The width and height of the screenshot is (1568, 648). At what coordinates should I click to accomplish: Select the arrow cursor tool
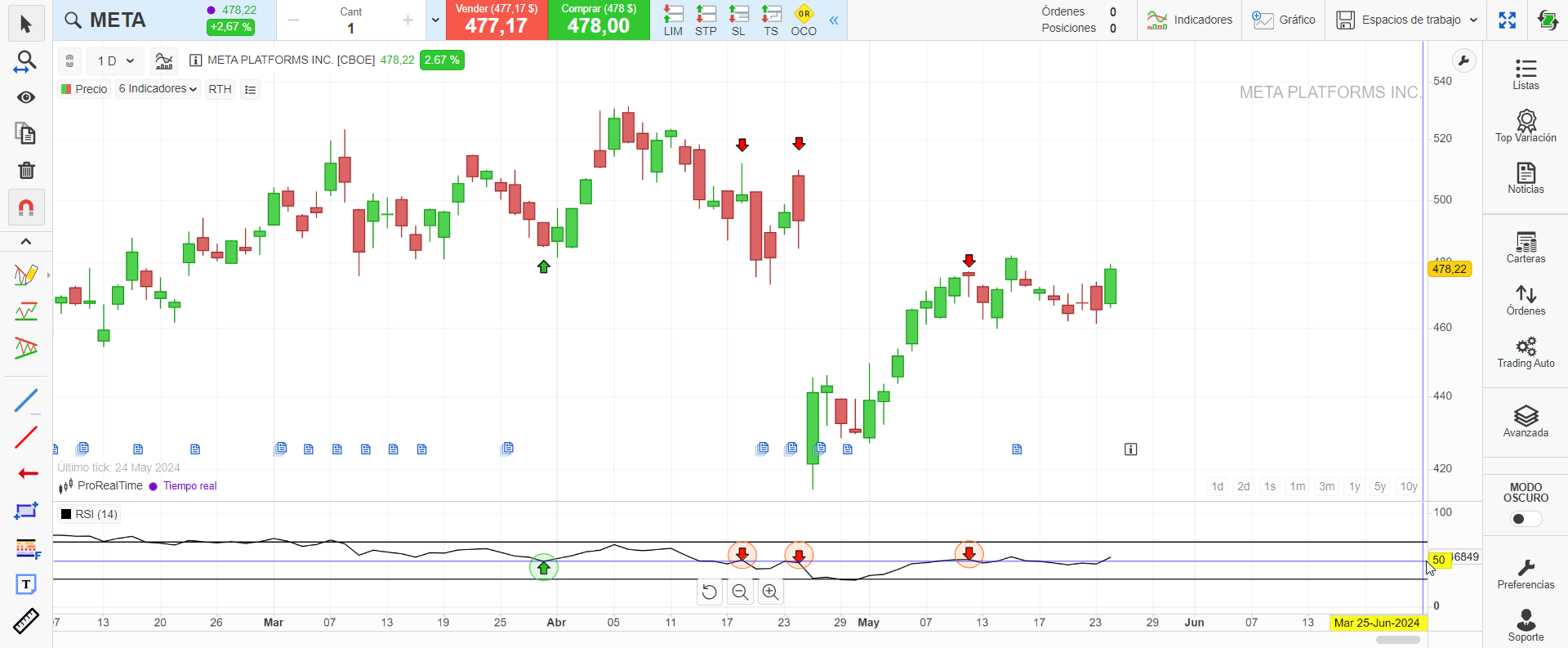point(26,25)
